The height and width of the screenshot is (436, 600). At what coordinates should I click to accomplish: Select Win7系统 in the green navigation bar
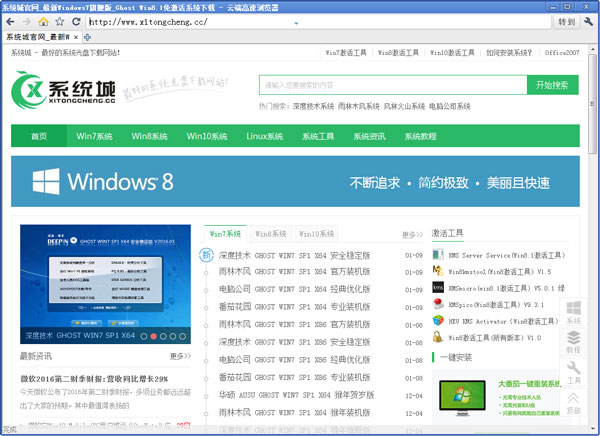tap(94, 136)
